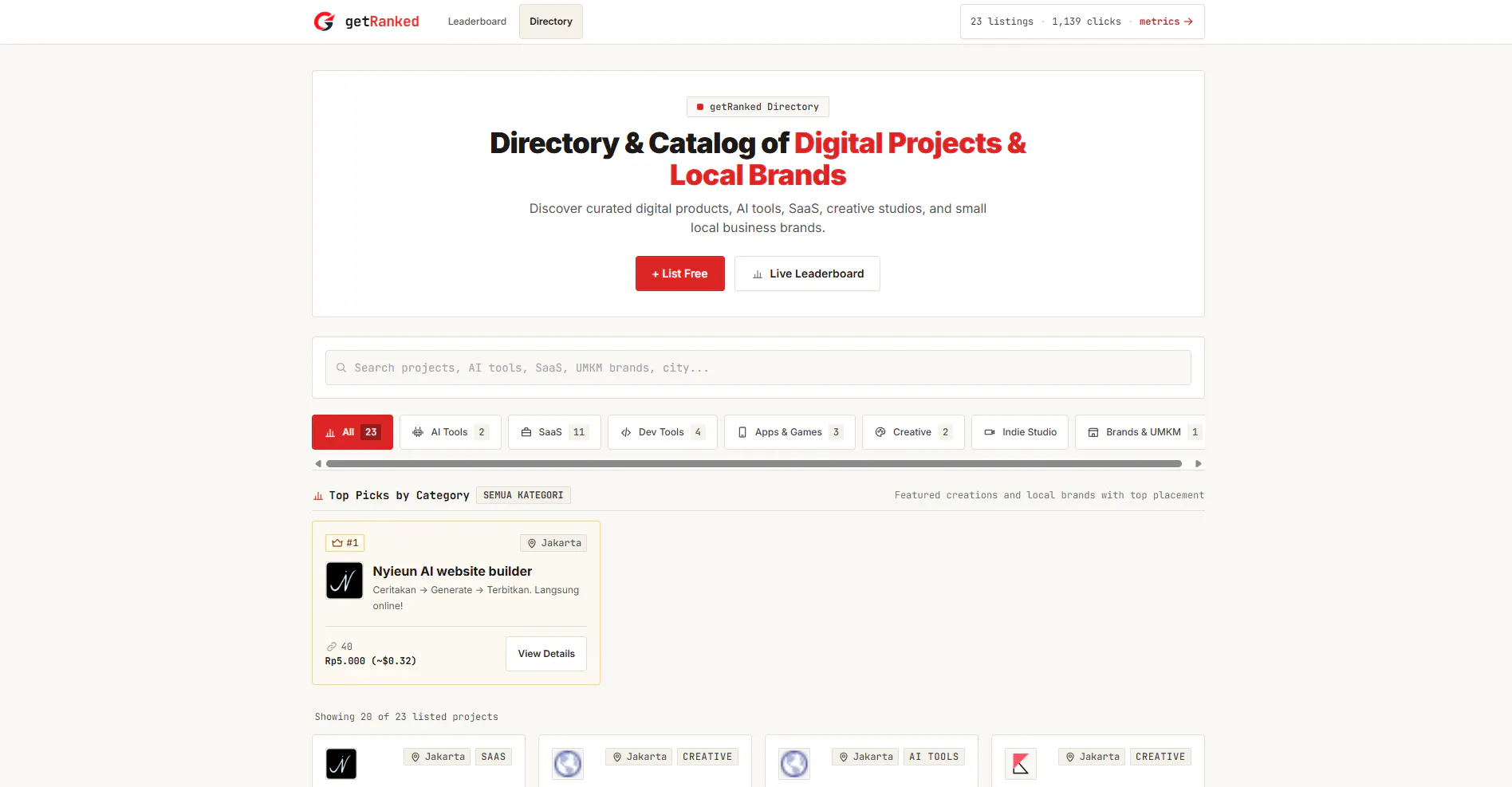The height and width of the screenshot is (787, 1512).
Task: Open the Leaderboard nav link
Action: pyautogui.click(x=477, y=22)
